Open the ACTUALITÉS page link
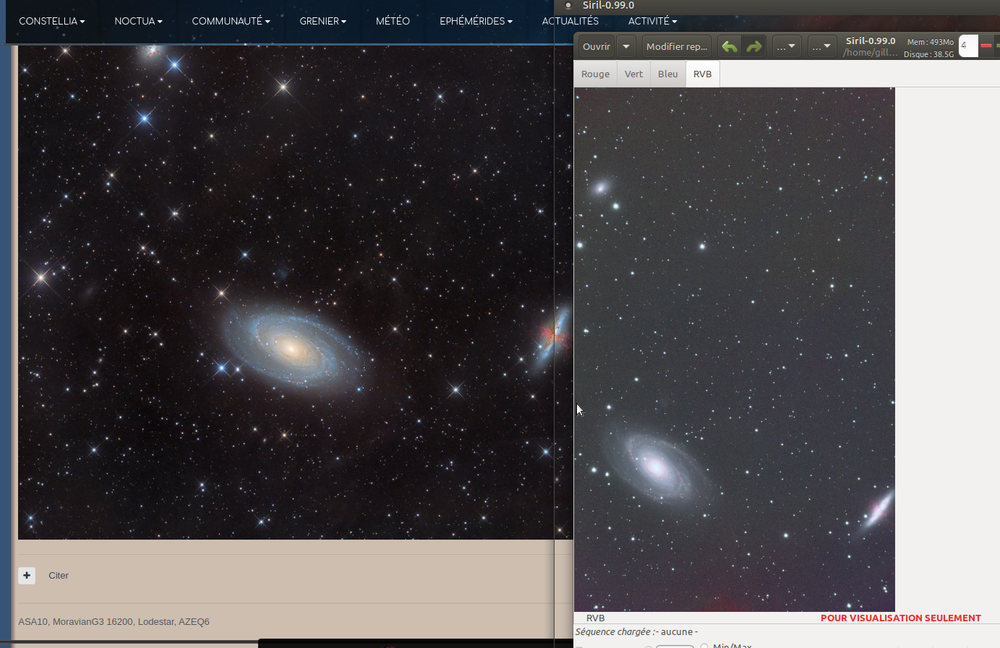 coord(570,21)
